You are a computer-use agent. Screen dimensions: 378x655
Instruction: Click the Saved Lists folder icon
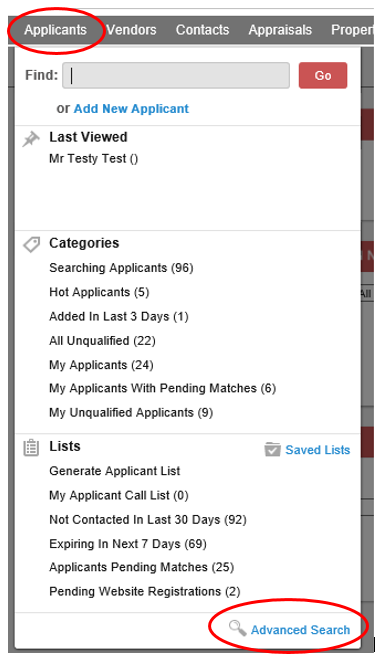(272, 449)
